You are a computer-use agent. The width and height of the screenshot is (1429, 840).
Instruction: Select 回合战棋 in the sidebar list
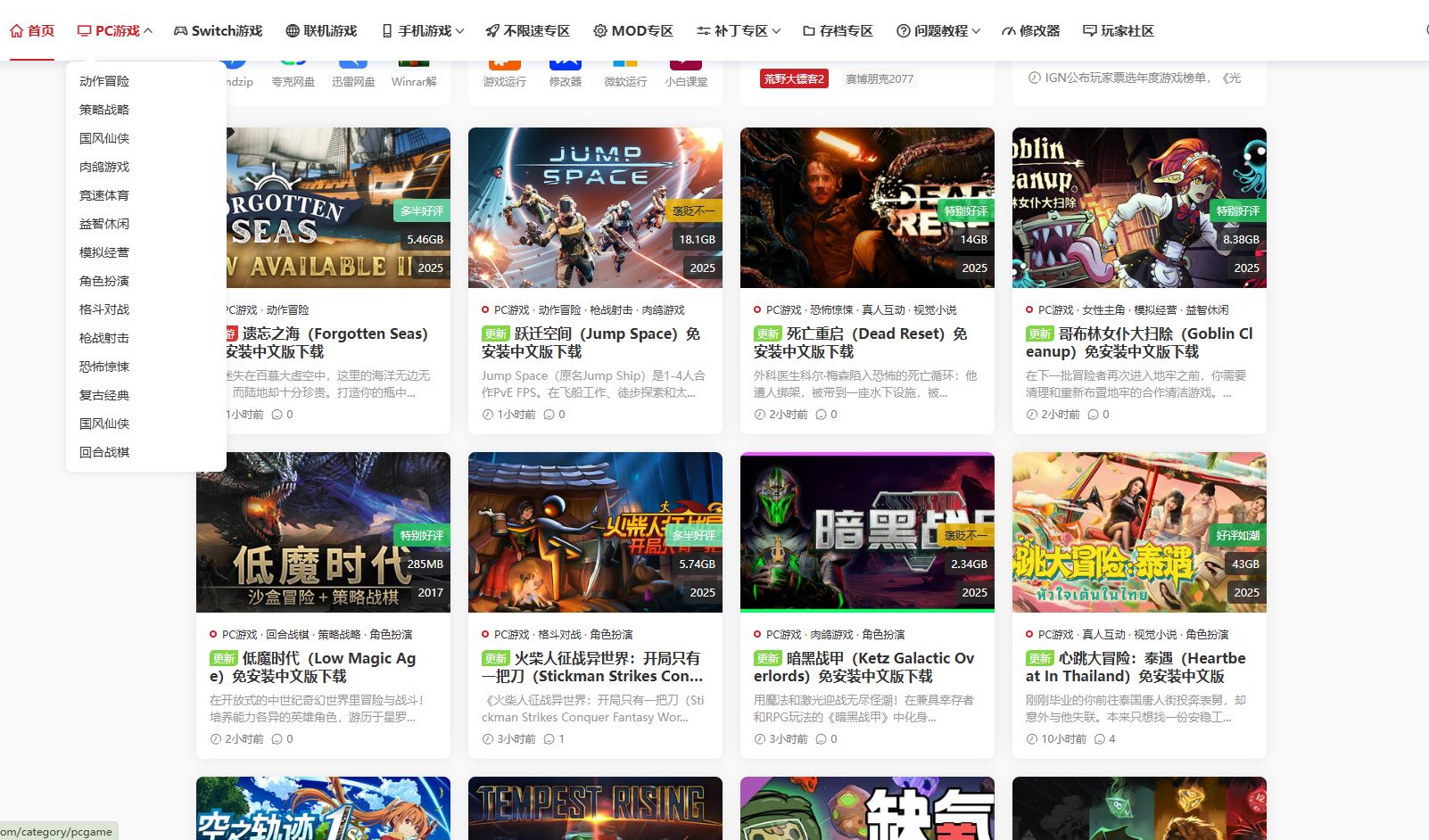click(103, 452)
